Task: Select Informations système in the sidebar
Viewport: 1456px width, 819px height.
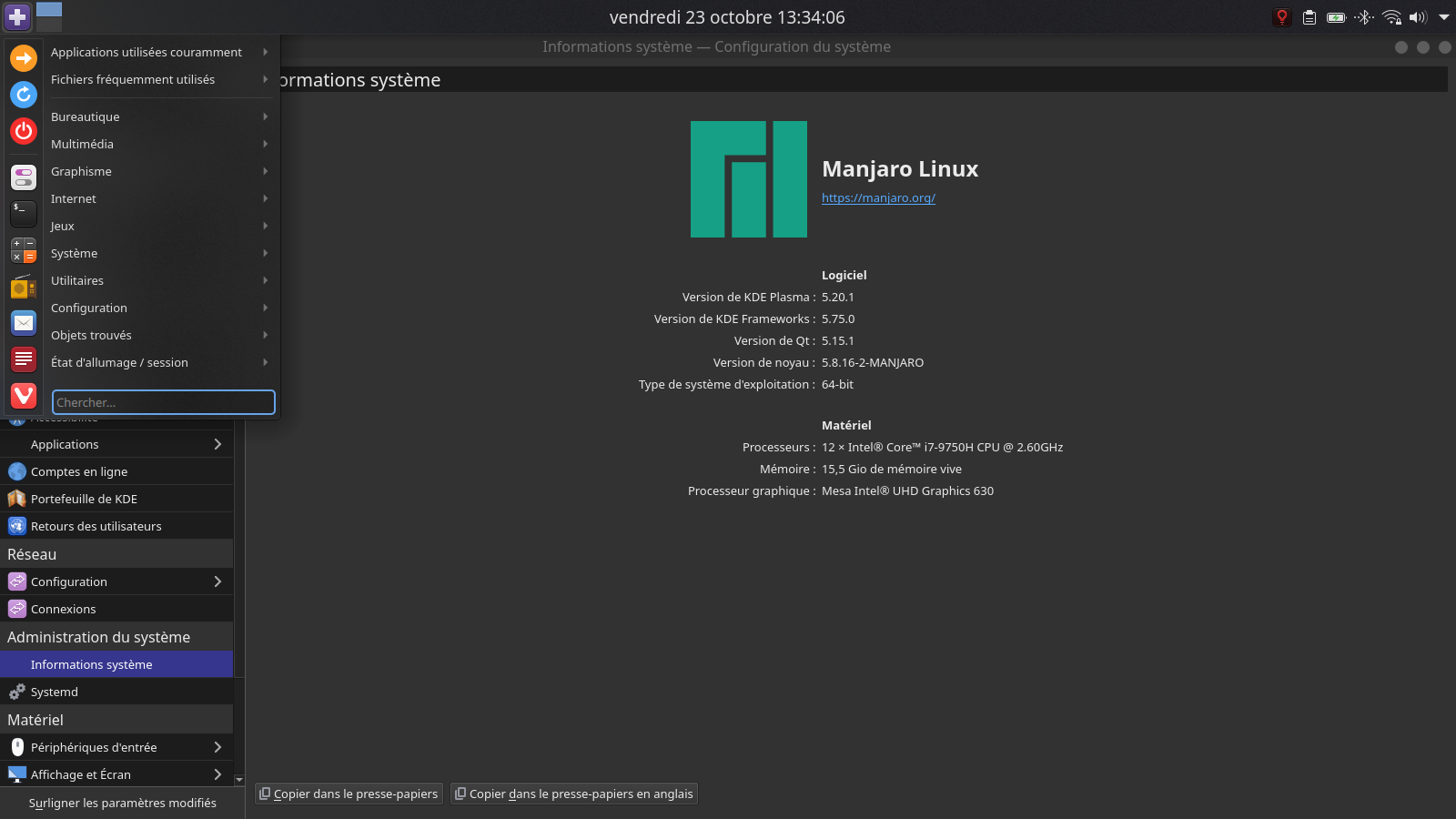Action: pos(116,664)
